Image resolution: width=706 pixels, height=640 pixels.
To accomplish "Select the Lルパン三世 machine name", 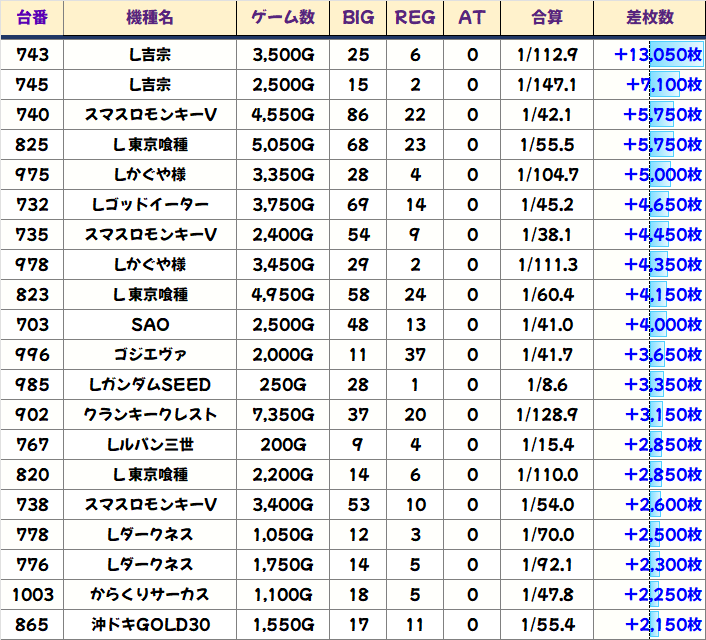I will click(x=150, y=445).
